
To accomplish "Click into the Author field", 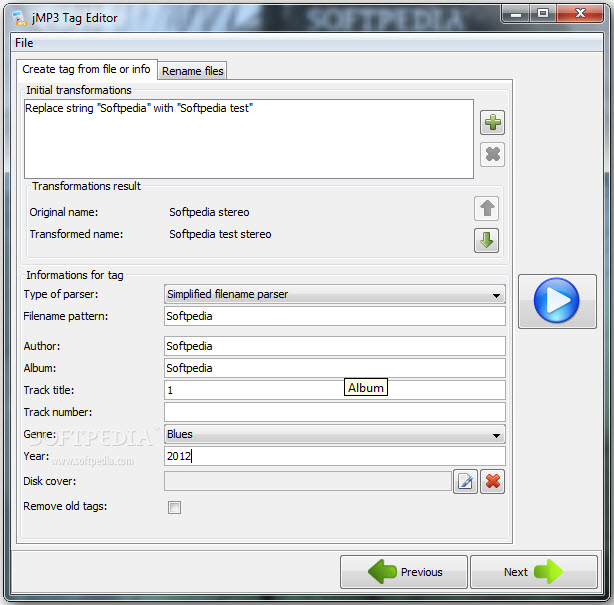I will 335,346.
